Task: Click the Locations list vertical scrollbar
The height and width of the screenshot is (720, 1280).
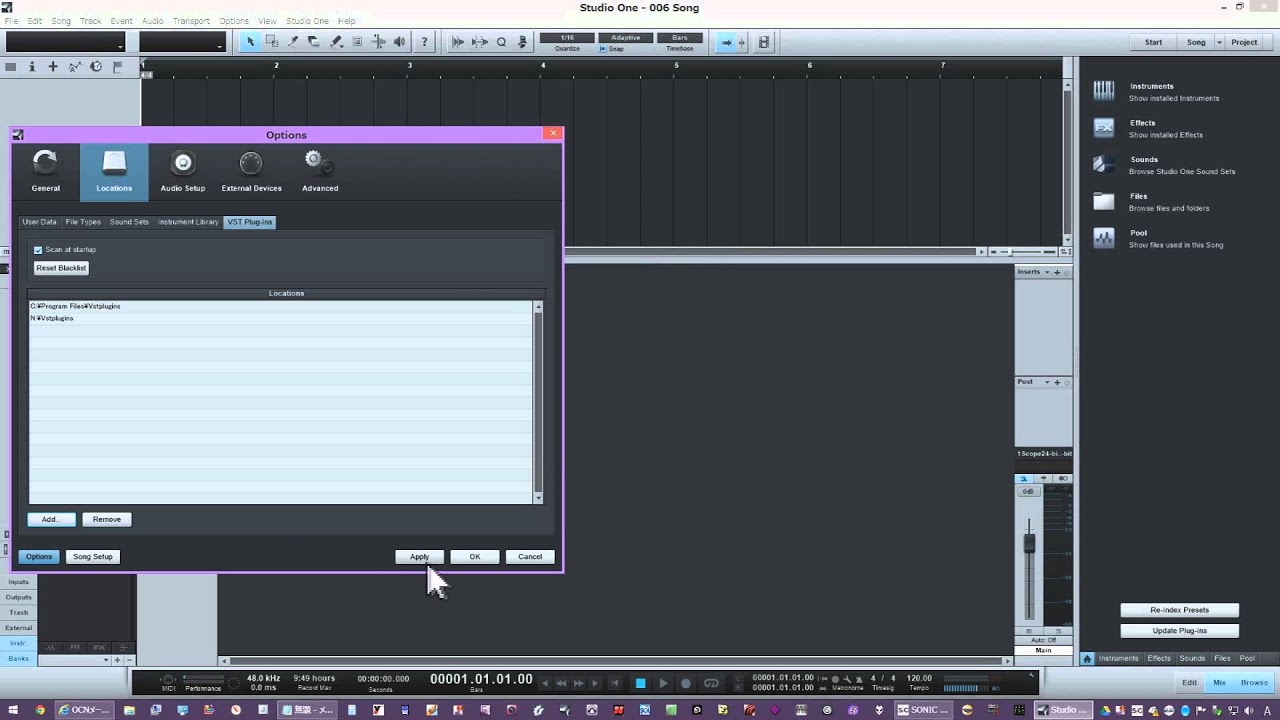Action: tap(538, 402)
